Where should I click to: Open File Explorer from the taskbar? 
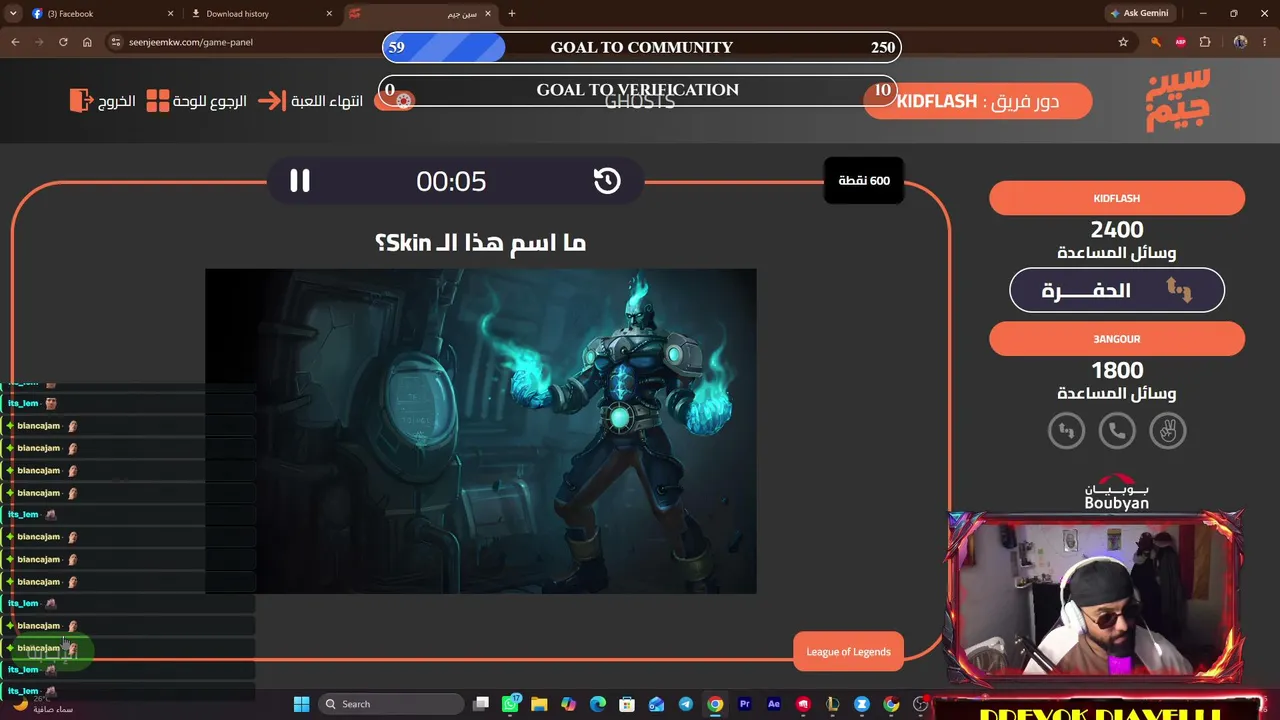click(539, 704)
